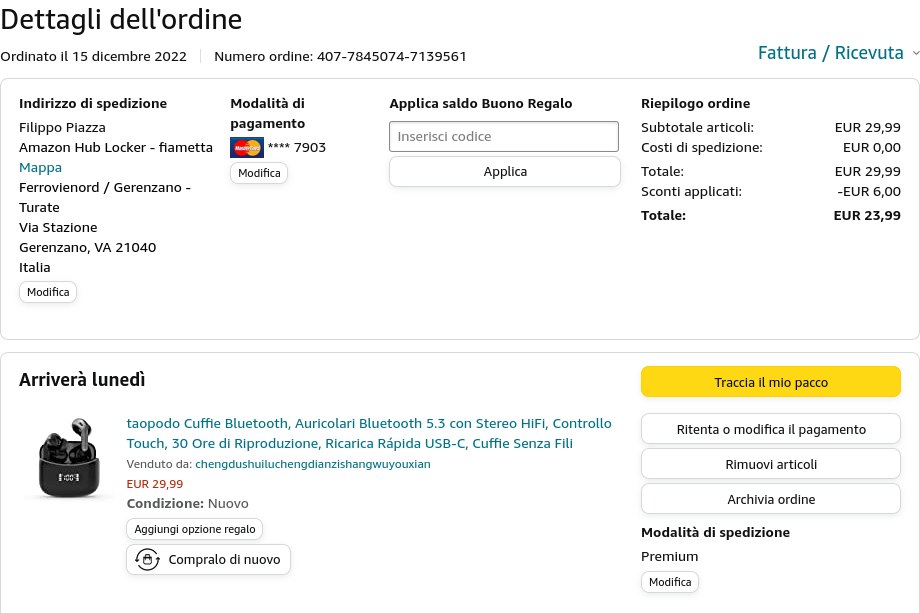
Task: Expand the Fattura / Ricevuta dropdown
Action: coord(838,53)
